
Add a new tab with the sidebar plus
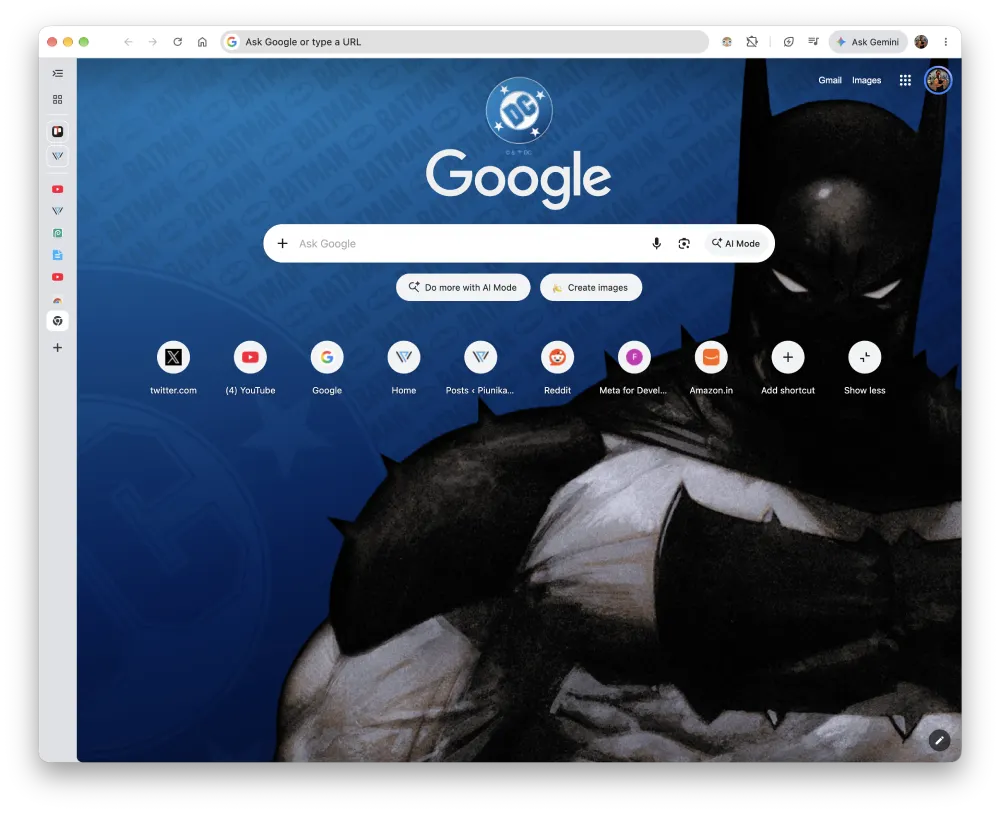coord(57,348)
